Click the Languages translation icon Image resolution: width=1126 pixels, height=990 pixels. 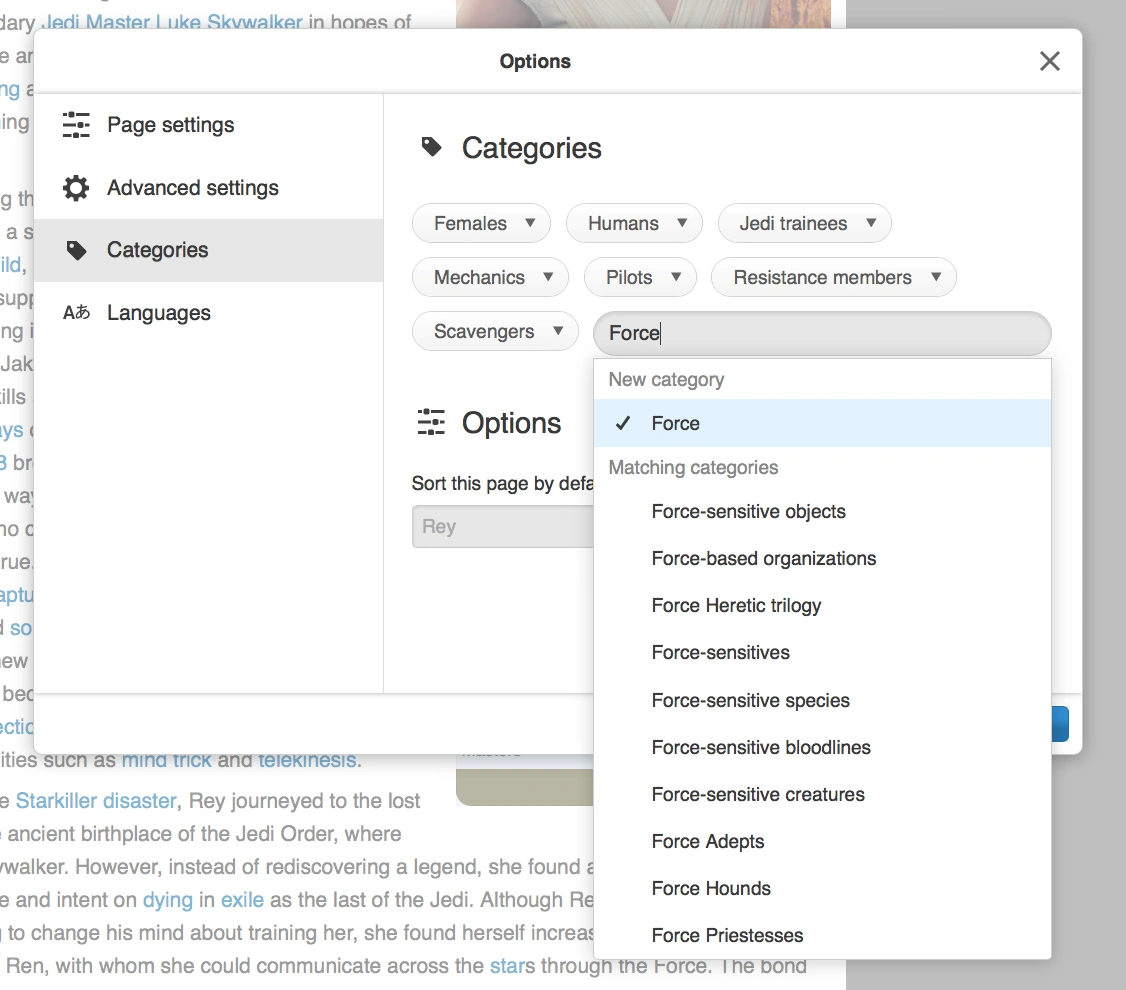(76, 313)
